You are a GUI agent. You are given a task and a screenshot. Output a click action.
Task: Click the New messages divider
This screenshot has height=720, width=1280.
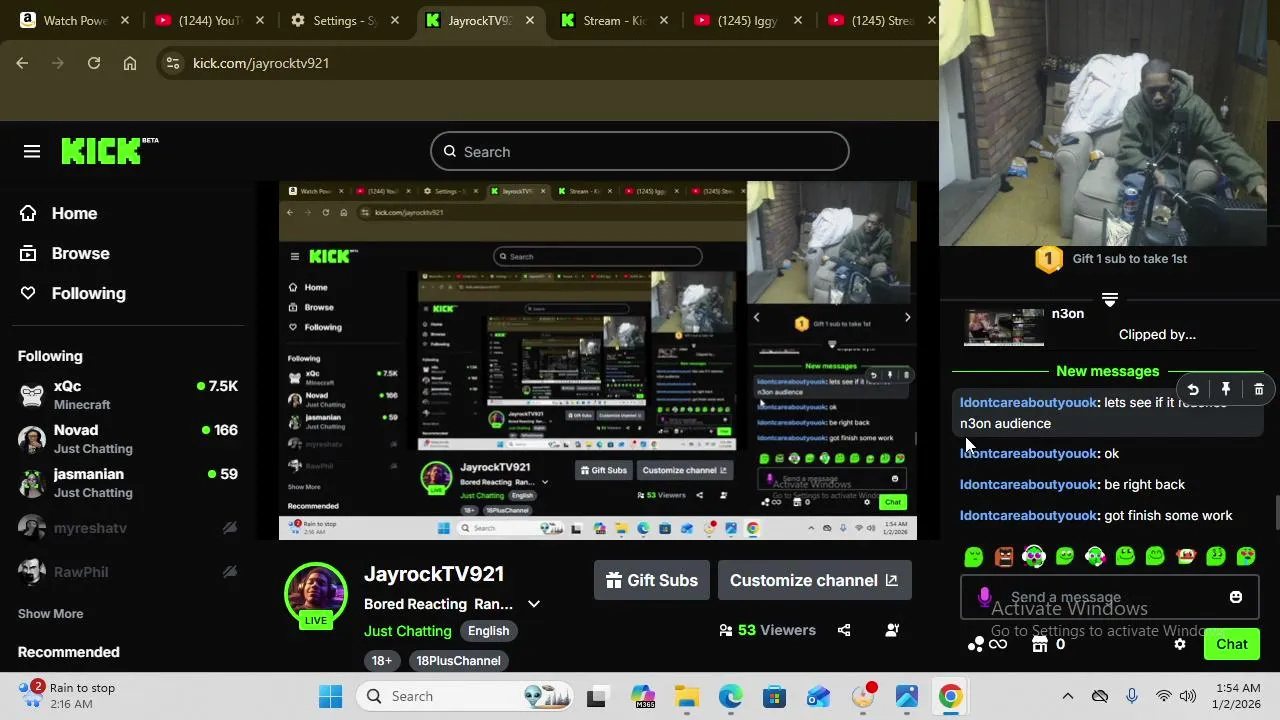click(x=1108, y=371)
